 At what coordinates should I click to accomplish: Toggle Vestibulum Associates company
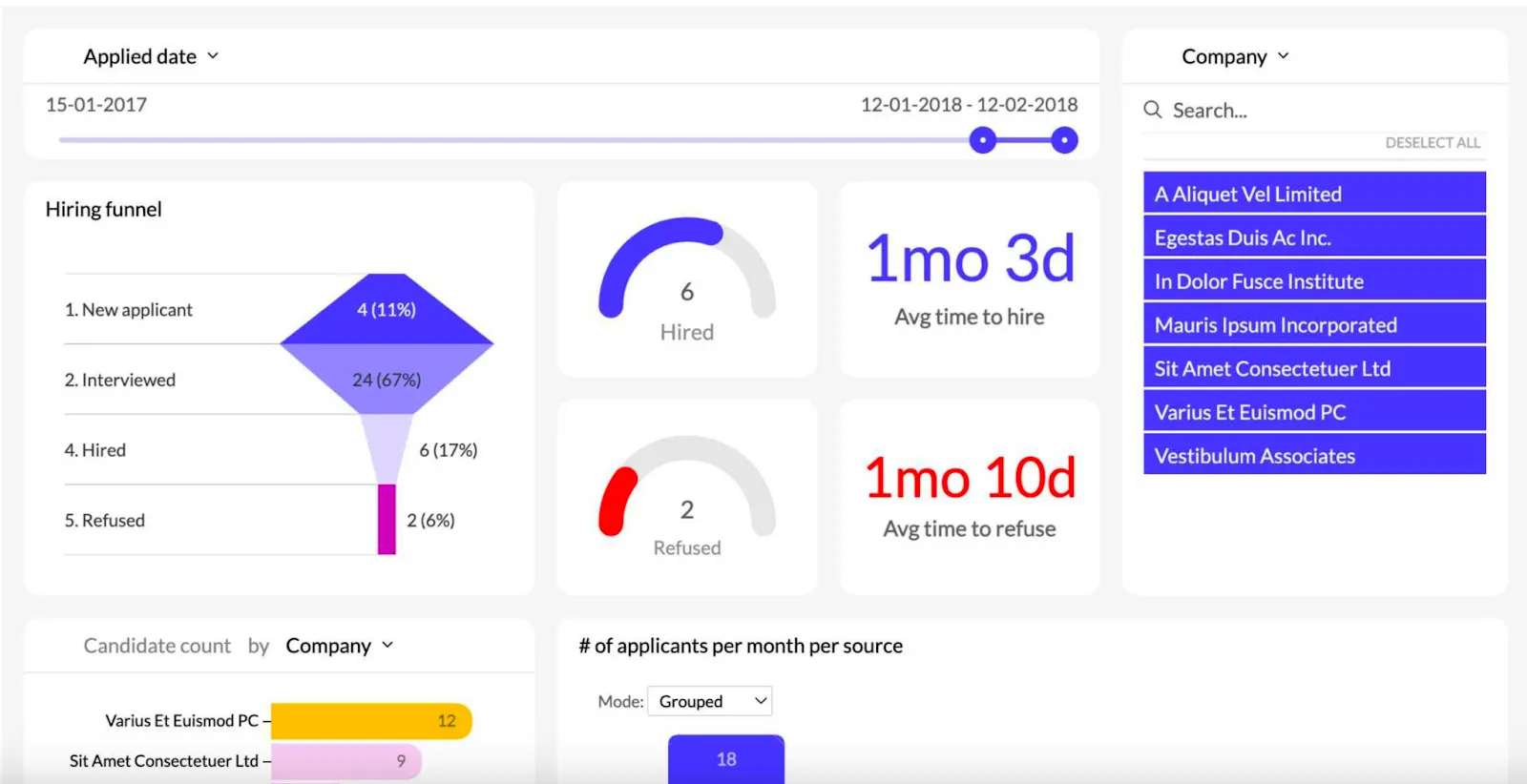click(x=1314, y=456)
